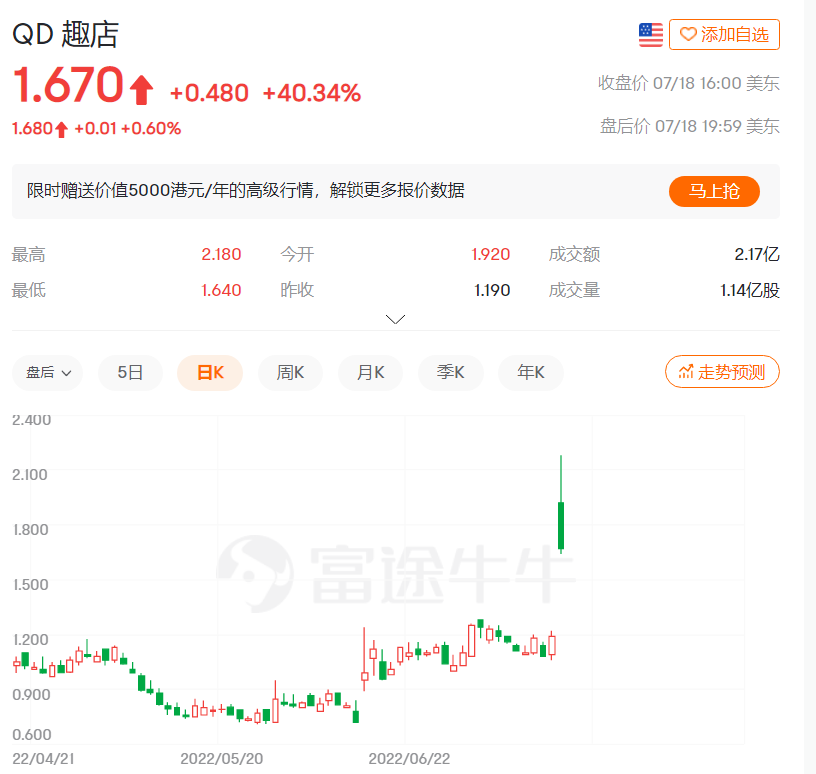The height and width of the screenshot is (774, 816).
Task: Click the 昨收 value 1.190
Action: (492, 290)
